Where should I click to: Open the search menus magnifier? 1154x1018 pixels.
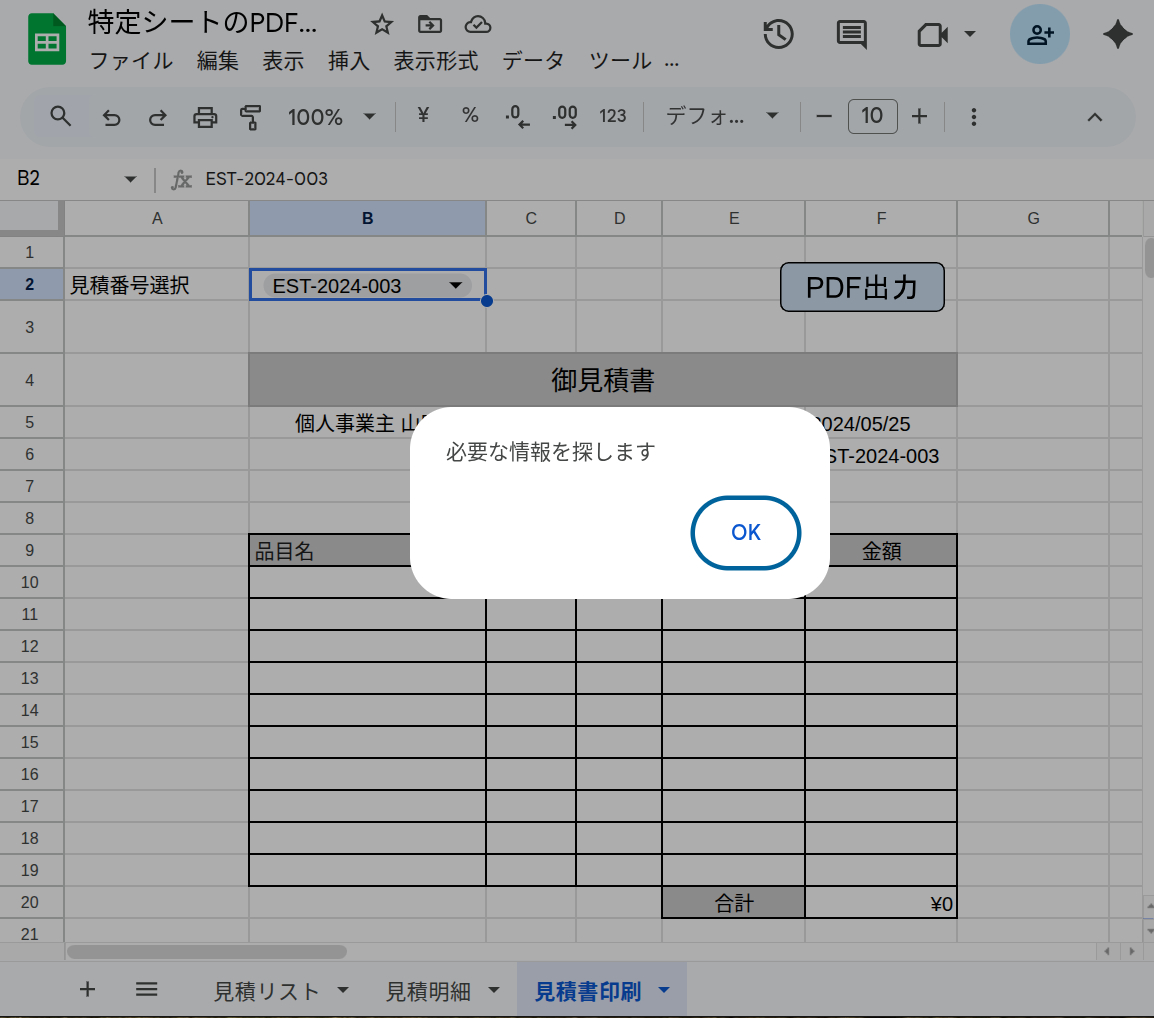click(x=60, y=116)
